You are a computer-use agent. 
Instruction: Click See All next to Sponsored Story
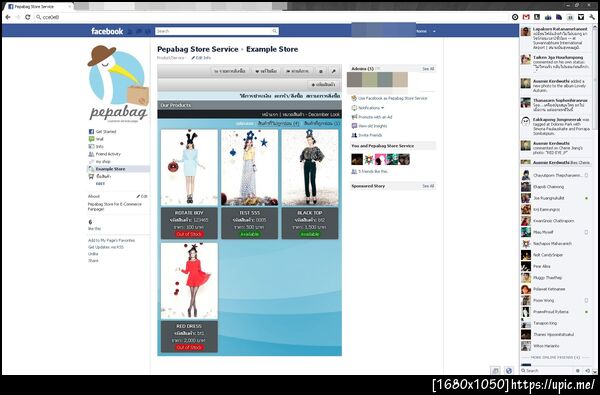428,186
